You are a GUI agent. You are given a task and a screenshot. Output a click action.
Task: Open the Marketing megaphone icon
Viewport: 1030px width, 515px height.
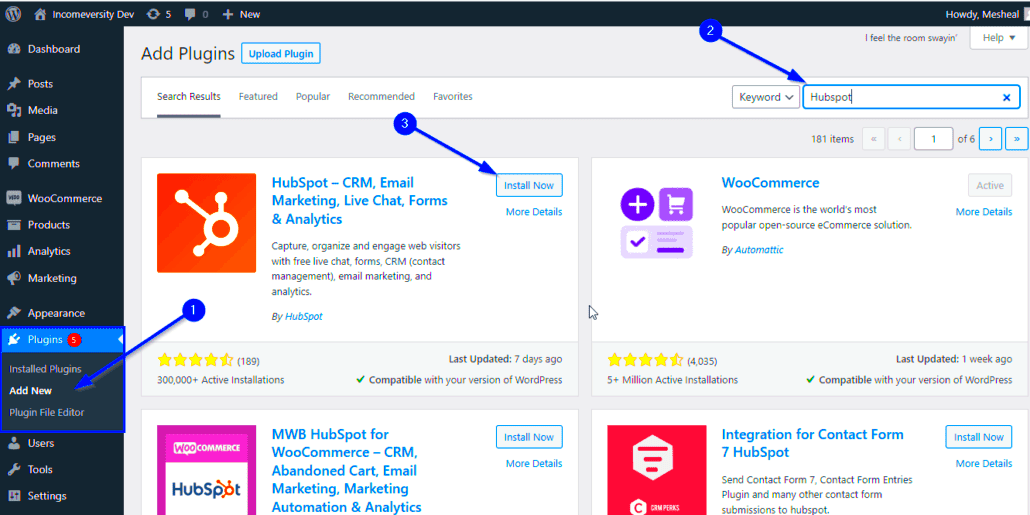click(14, 278)
